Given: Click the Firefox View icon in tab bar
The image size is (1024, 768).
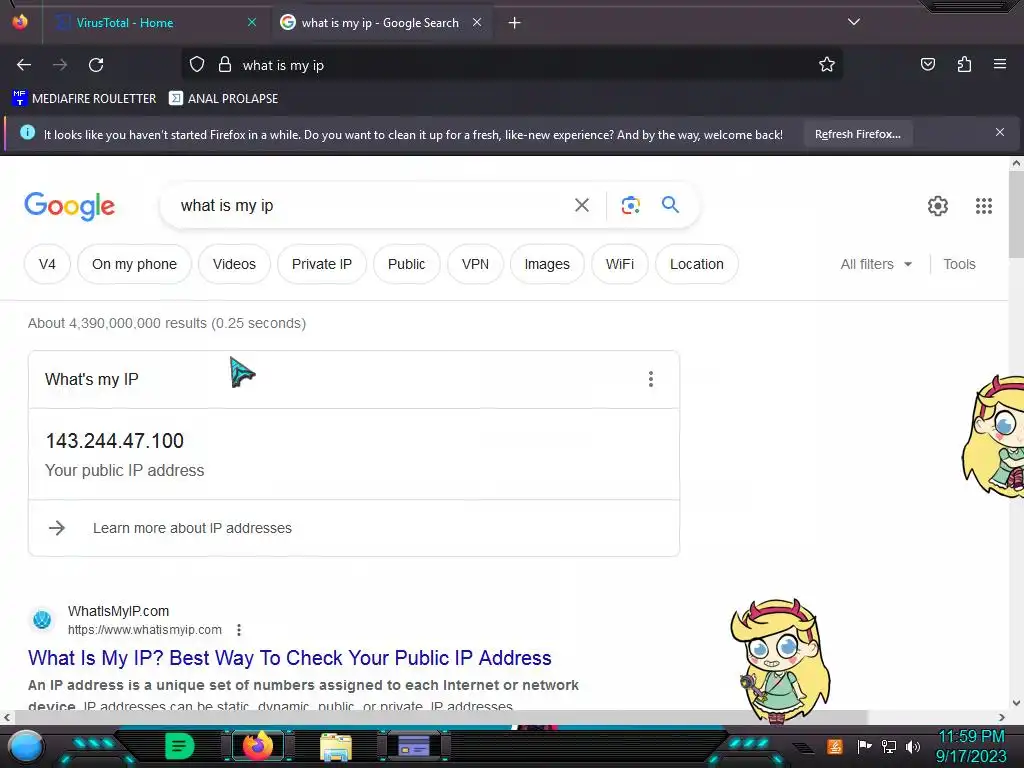Looking at the screenshot, I should 20,22.
